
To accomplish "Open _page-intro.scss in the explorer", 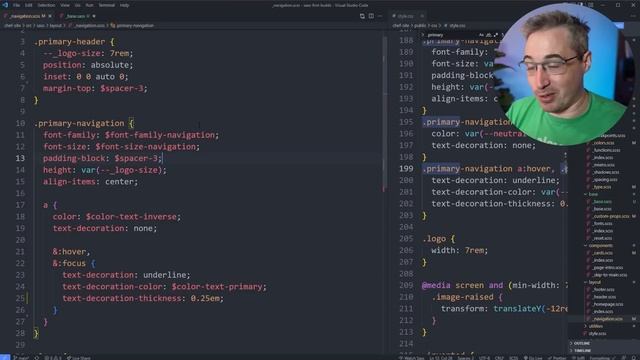I will click(608, 268).
